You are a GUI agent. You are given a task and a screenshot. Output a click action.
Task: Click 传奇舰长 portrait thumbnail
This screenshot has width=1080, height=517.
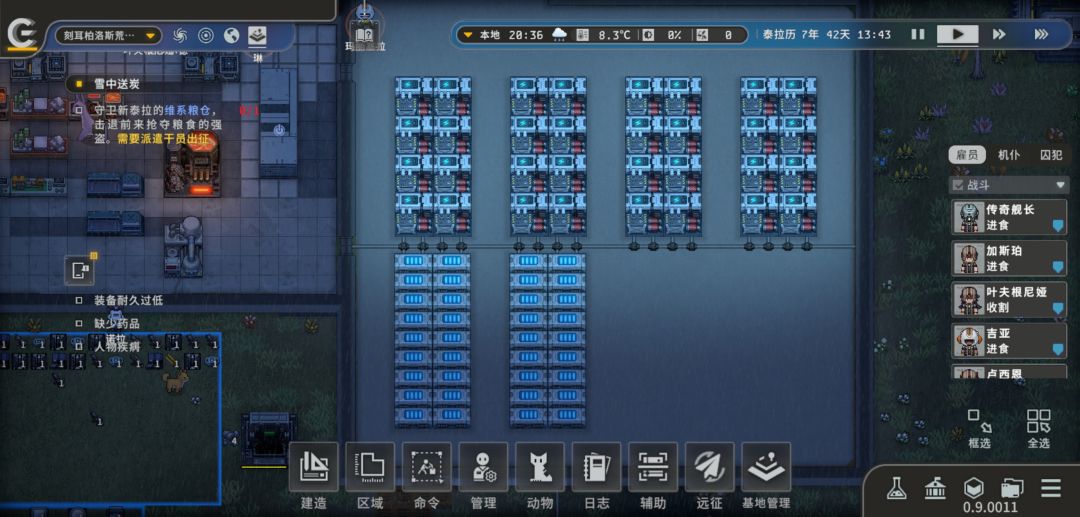[x=969, y=218]
